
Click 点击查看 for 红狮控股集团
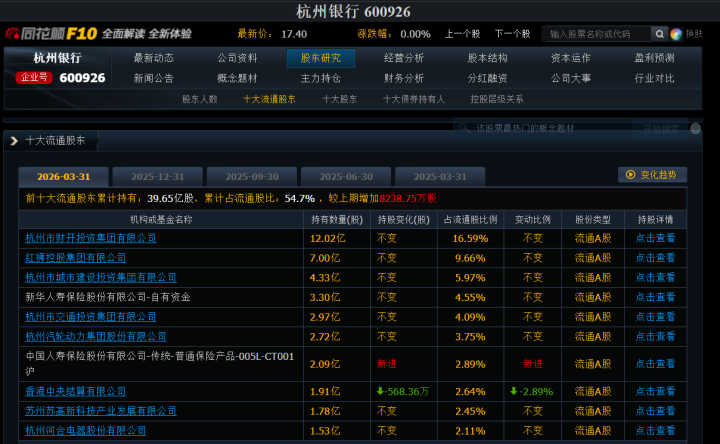coord(655,258)
